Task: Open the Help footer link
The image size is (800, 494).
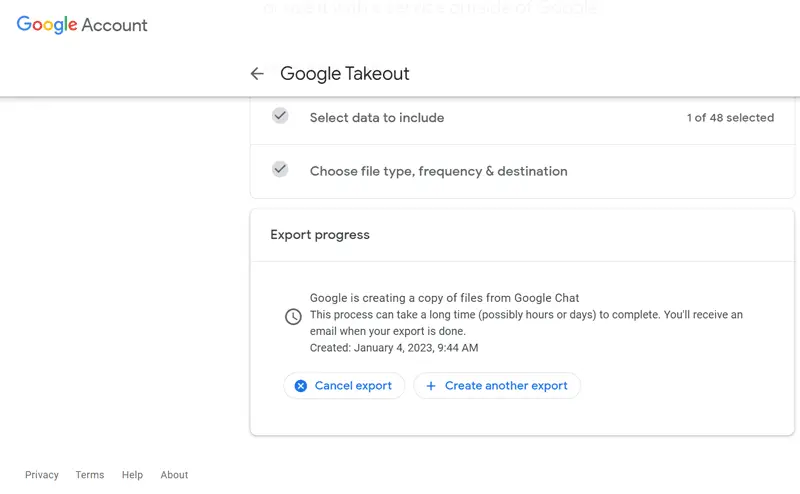Action: point(132,475)
